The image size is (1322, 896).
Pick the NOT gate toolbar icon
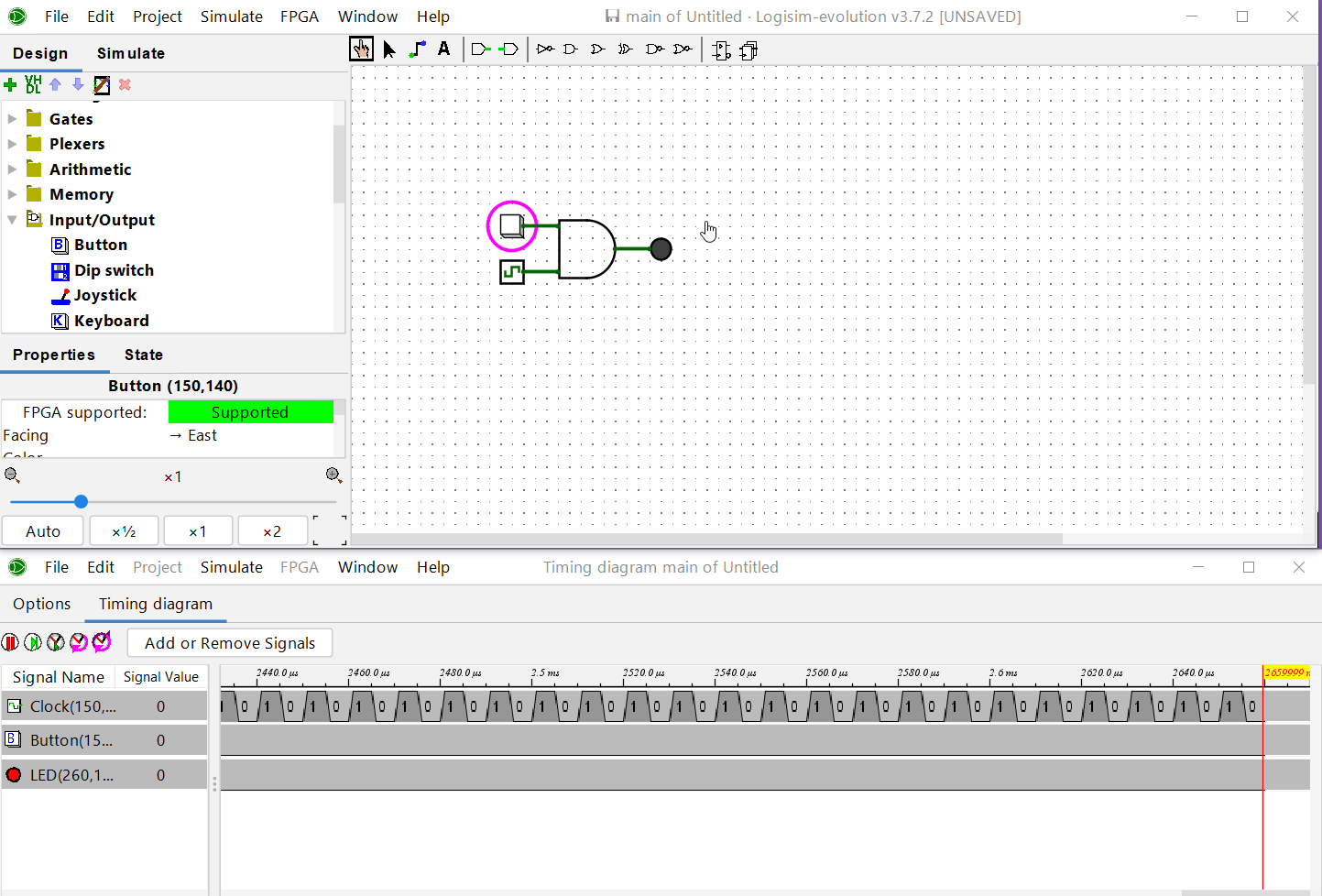tap(545, 49)
